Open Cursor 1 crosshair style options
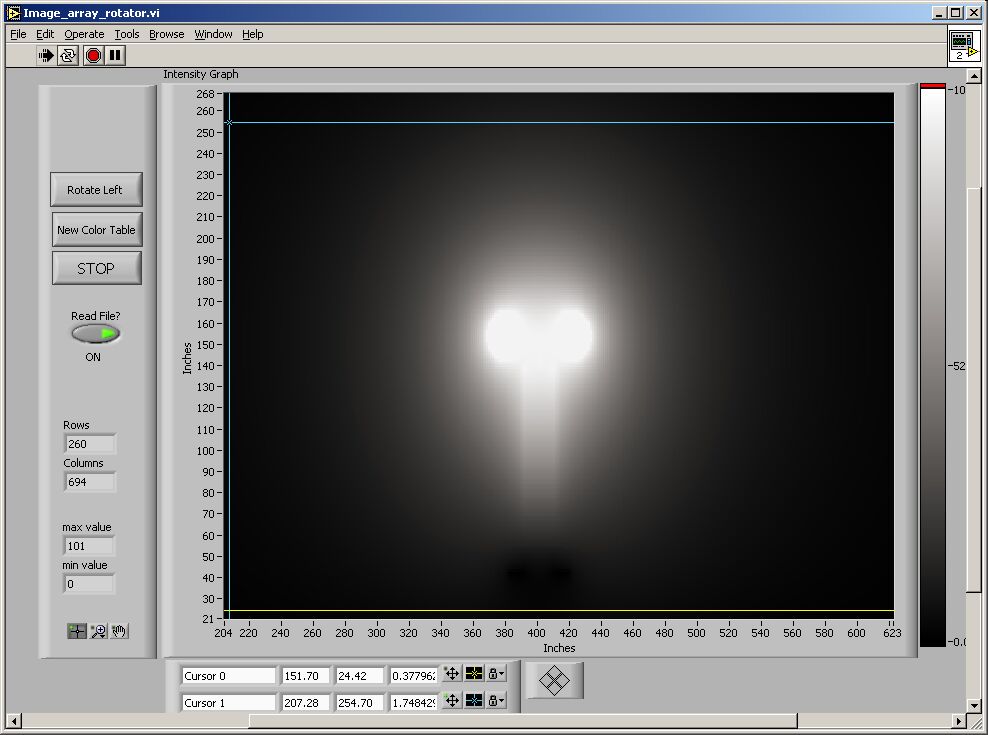Viewport: 988px width, 735px height. [474, 702]
